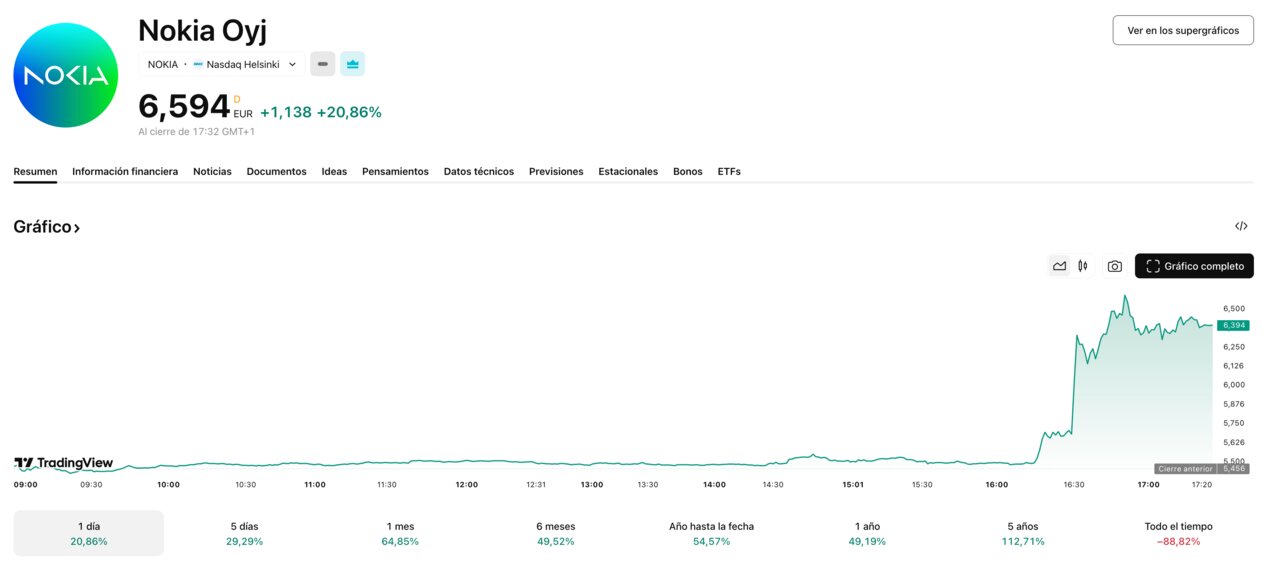
Task: Go to the Noticias tab
Action: pos(212,172)
